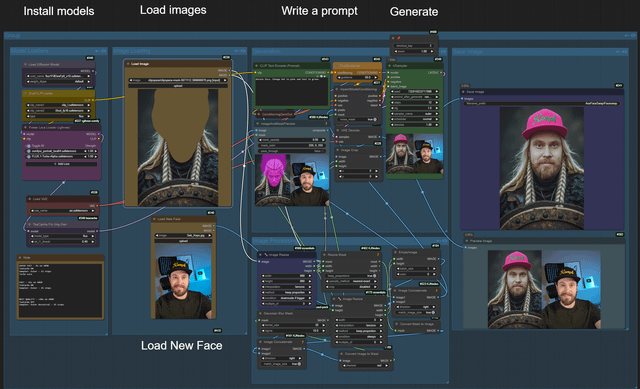Screen dimensions: 640x389
Task: Collapse the EmptyImage node via its title dot
Action: coord(396,252)
